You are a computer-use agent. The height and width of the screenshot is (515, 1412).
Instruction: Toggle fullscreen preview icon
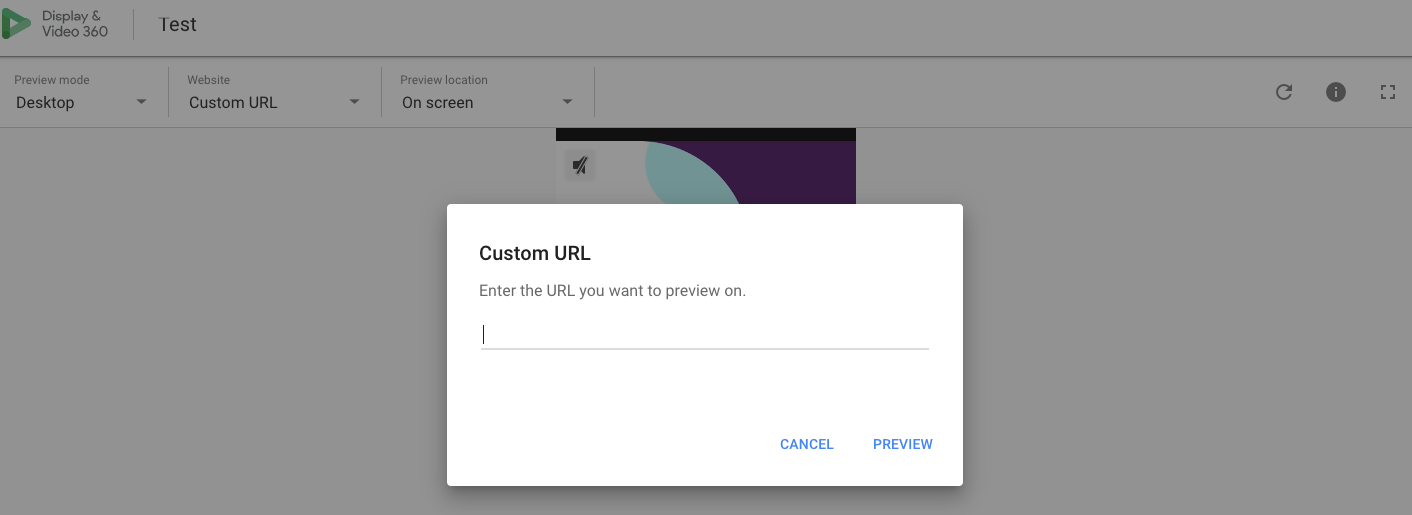[x=1388, y=92]
